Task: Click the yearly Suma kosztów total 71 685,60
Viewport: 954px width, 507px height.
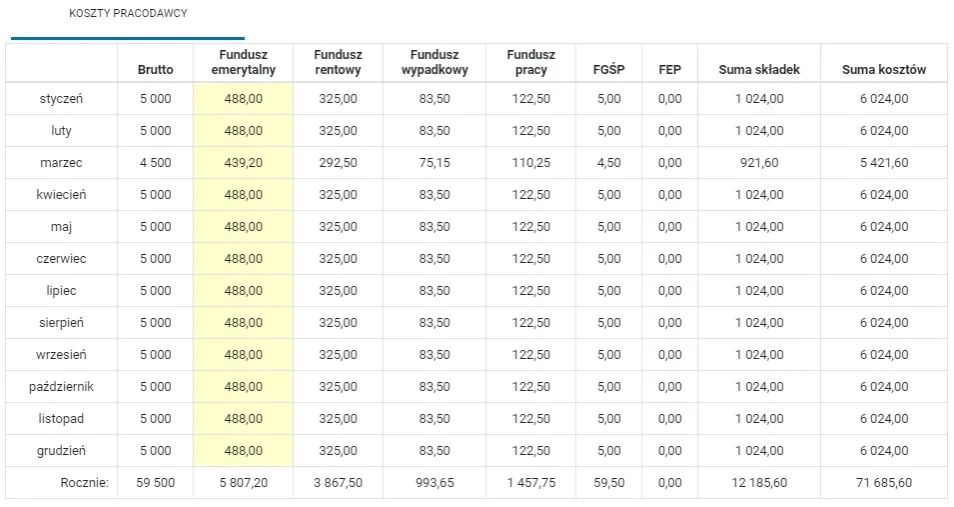Action: tap(884, 483)
